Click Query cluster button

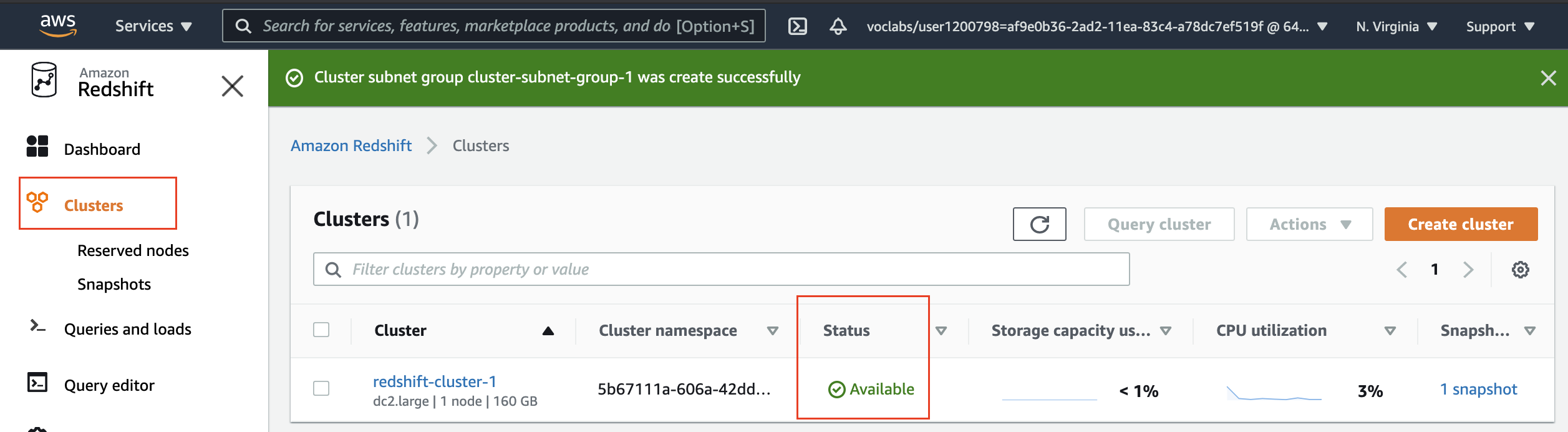1159,224
